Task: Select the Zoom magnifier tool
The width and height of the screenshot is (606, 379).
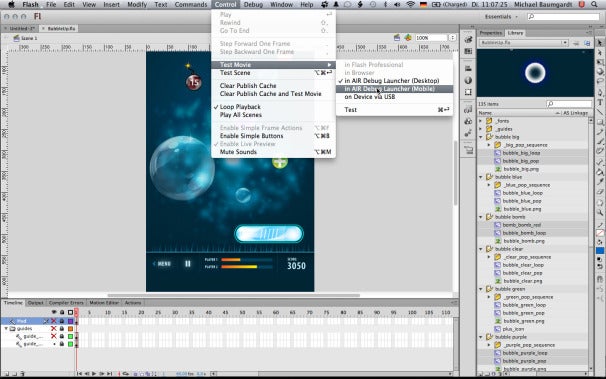Action: tap(599, 212)
